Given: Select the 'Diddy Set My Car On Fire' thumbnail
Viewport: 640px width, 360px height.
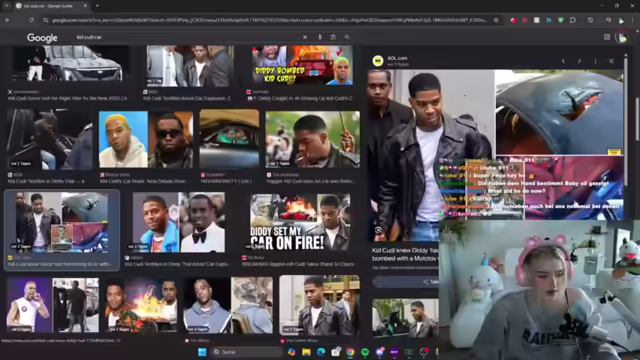Looking at the screenshot, I should click(x=300, y=222).
